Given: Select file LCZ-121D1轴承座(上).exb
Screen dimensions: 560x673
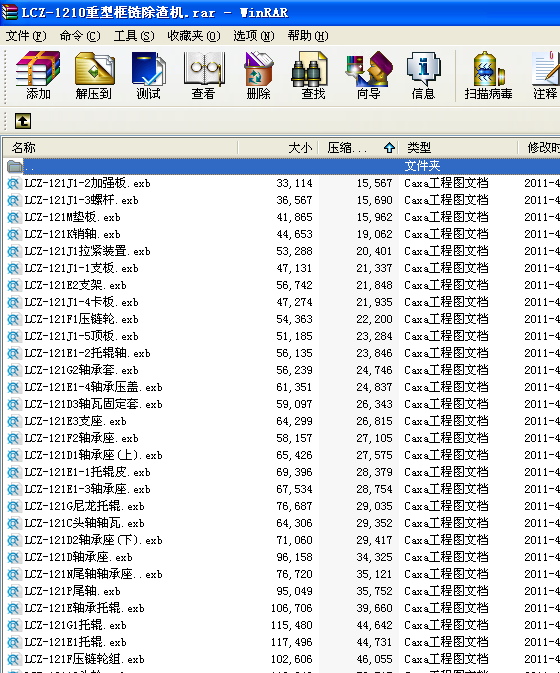Looking at the screenshot, I should click(93, 455).
